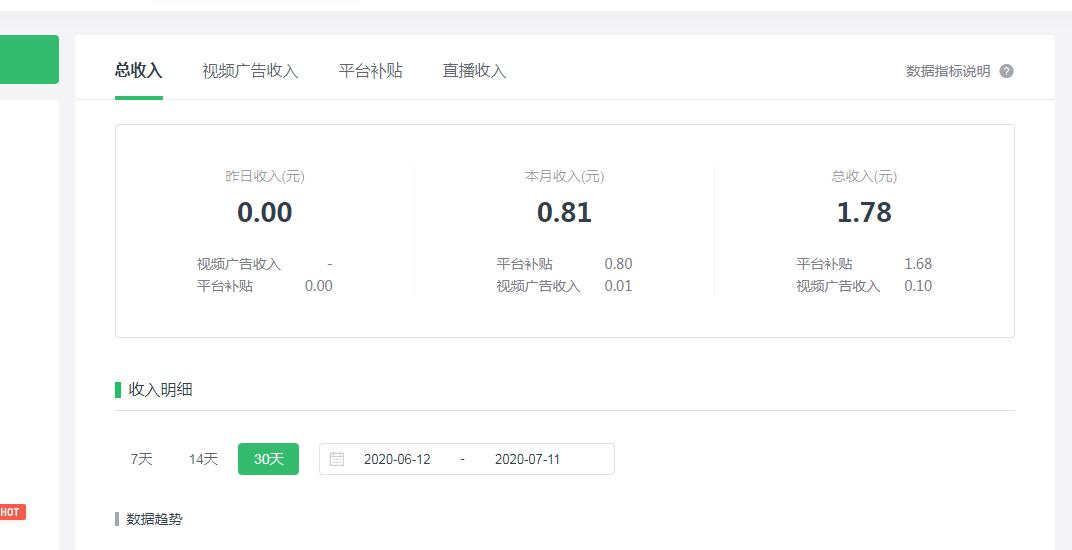The width and height of the screenshot is (1072, 550).
Task: Click the 本月收入(元) label
Action: pyautogui.click(x=564, y=176)
